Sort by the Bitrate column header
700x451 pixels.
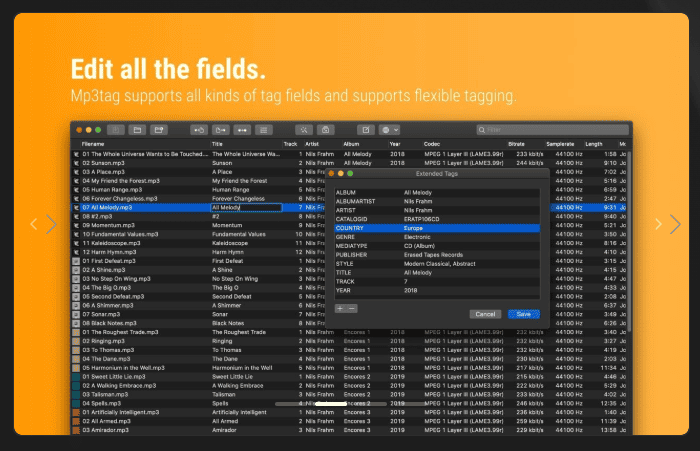click(516, 144)
